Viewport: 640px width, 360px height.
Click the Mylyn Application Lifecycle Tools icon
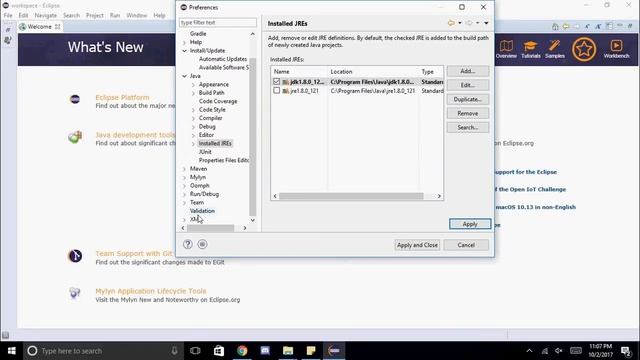coord(74,293)
